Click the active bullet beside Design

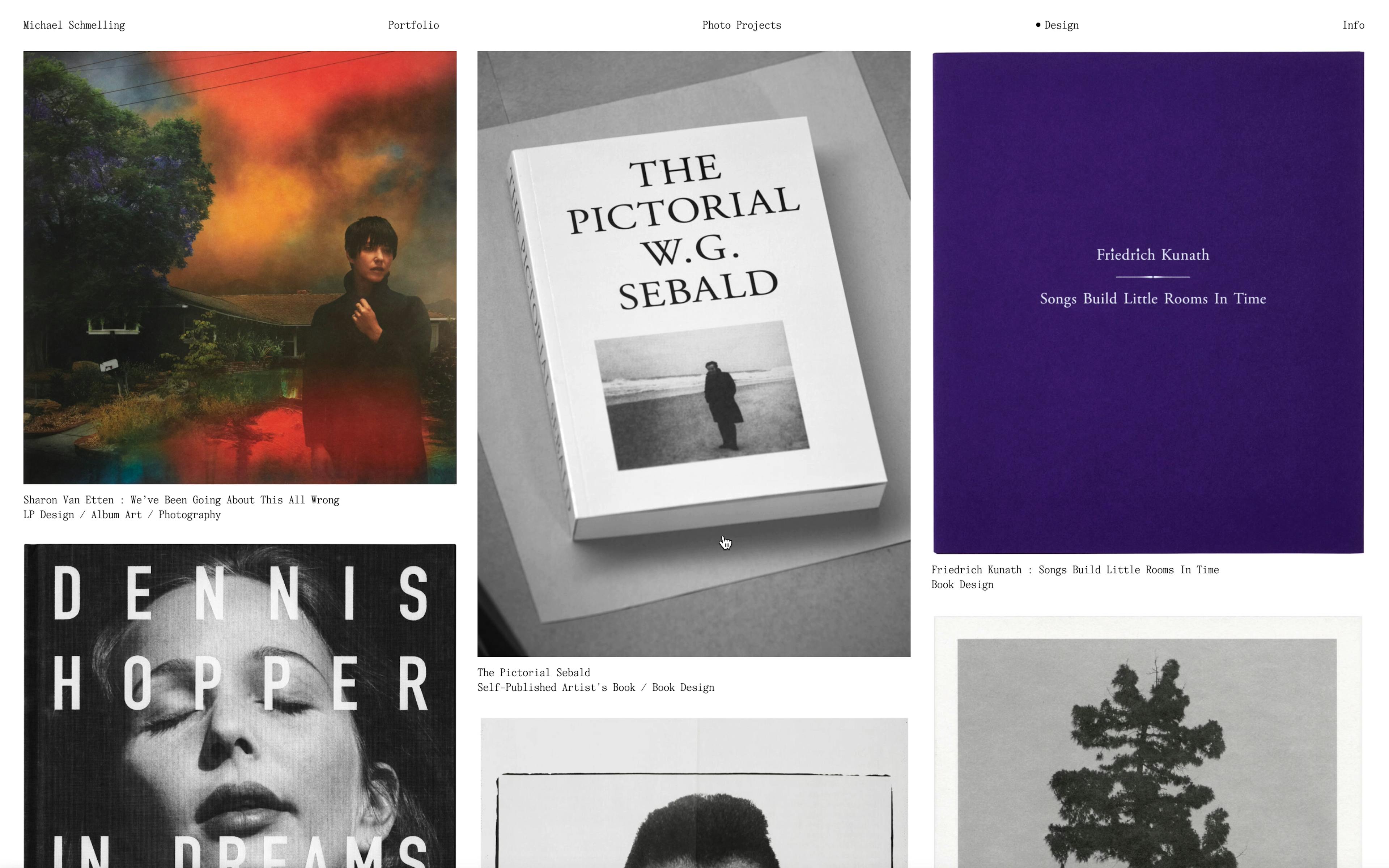(x=1038, y=25)
